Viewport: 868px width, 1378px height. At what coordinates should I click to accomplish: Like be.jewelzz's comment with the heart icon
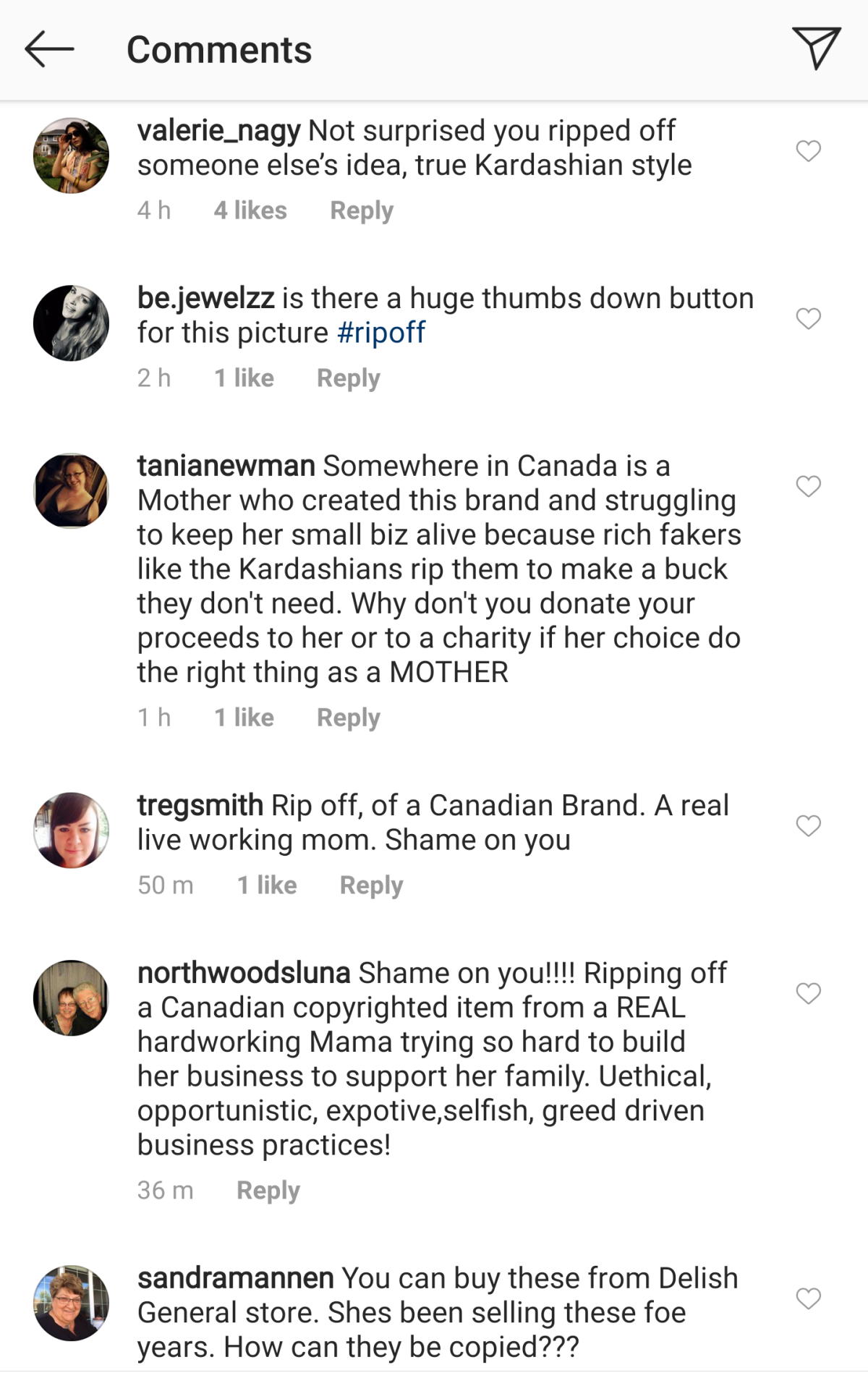click(808, 318)
